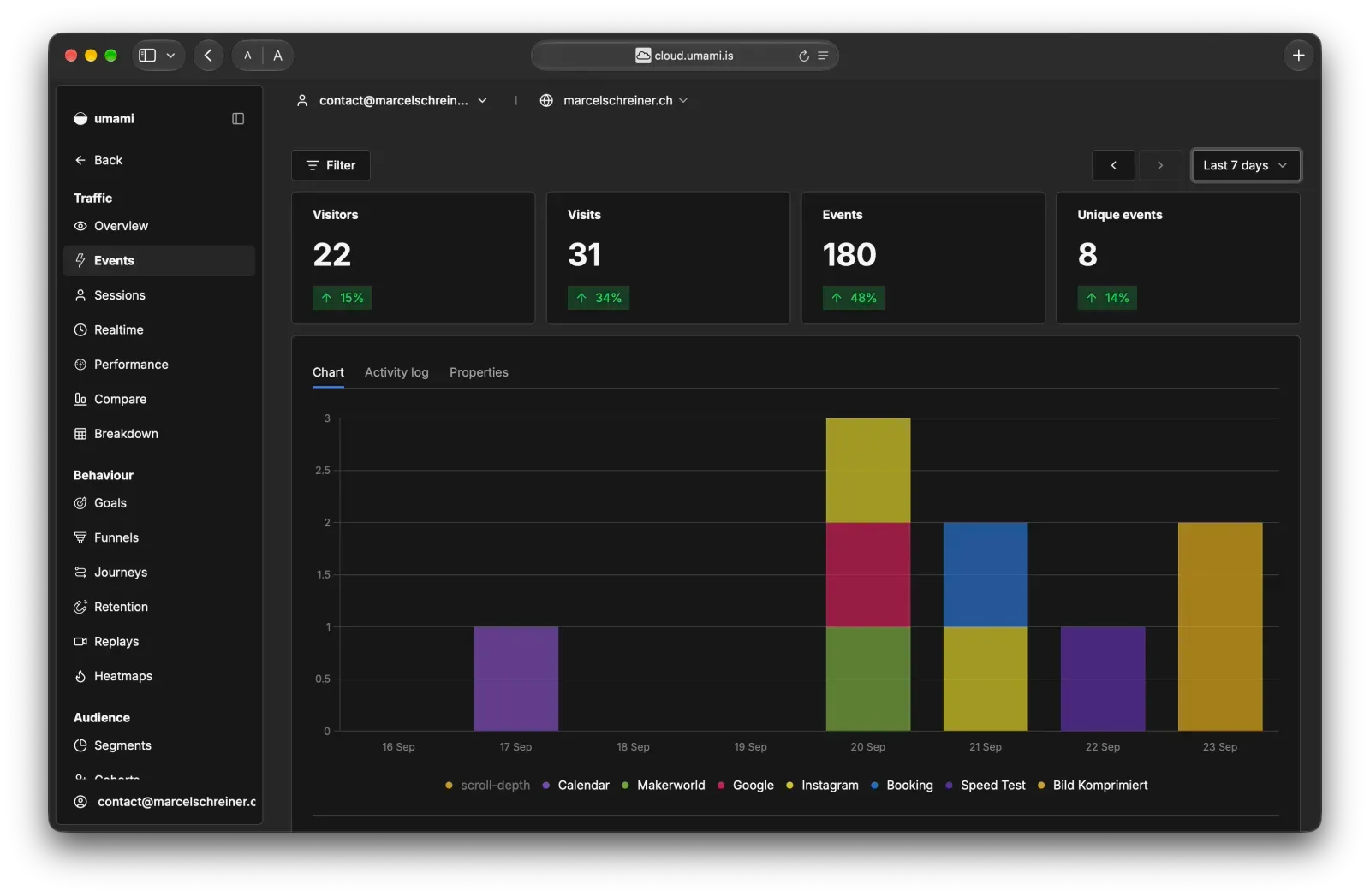Switch to the Properties tab
This screenshot has height=896, width=1370.
479,372
